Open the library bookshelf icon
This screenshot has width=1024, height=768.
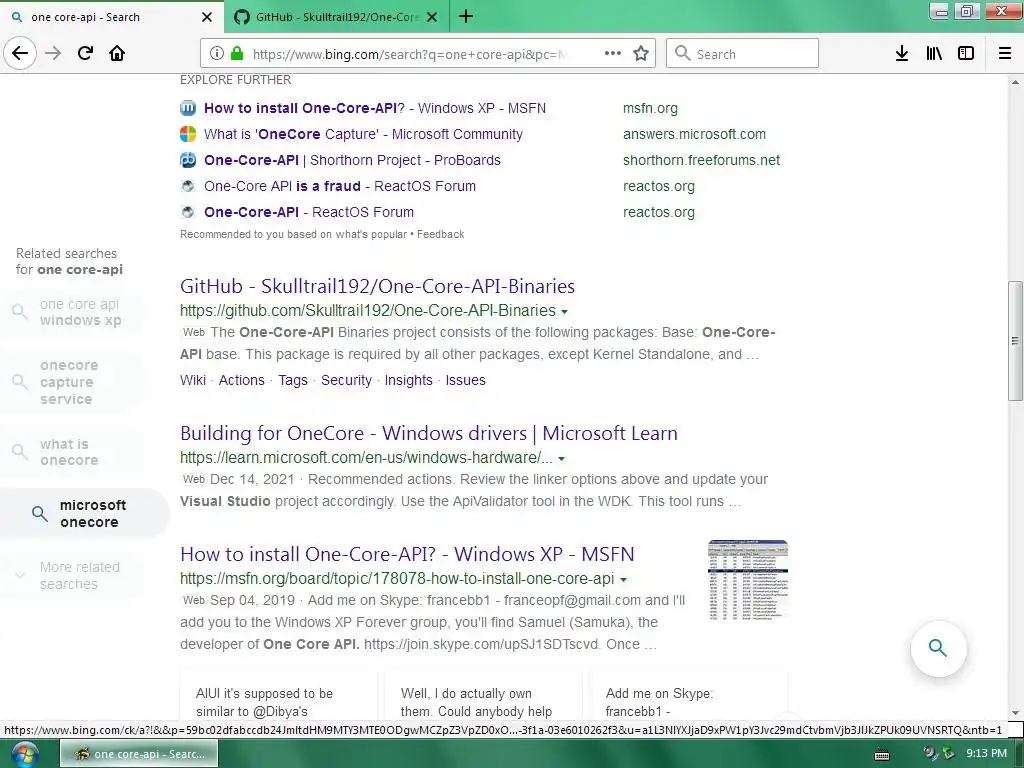tap(934, 54)
